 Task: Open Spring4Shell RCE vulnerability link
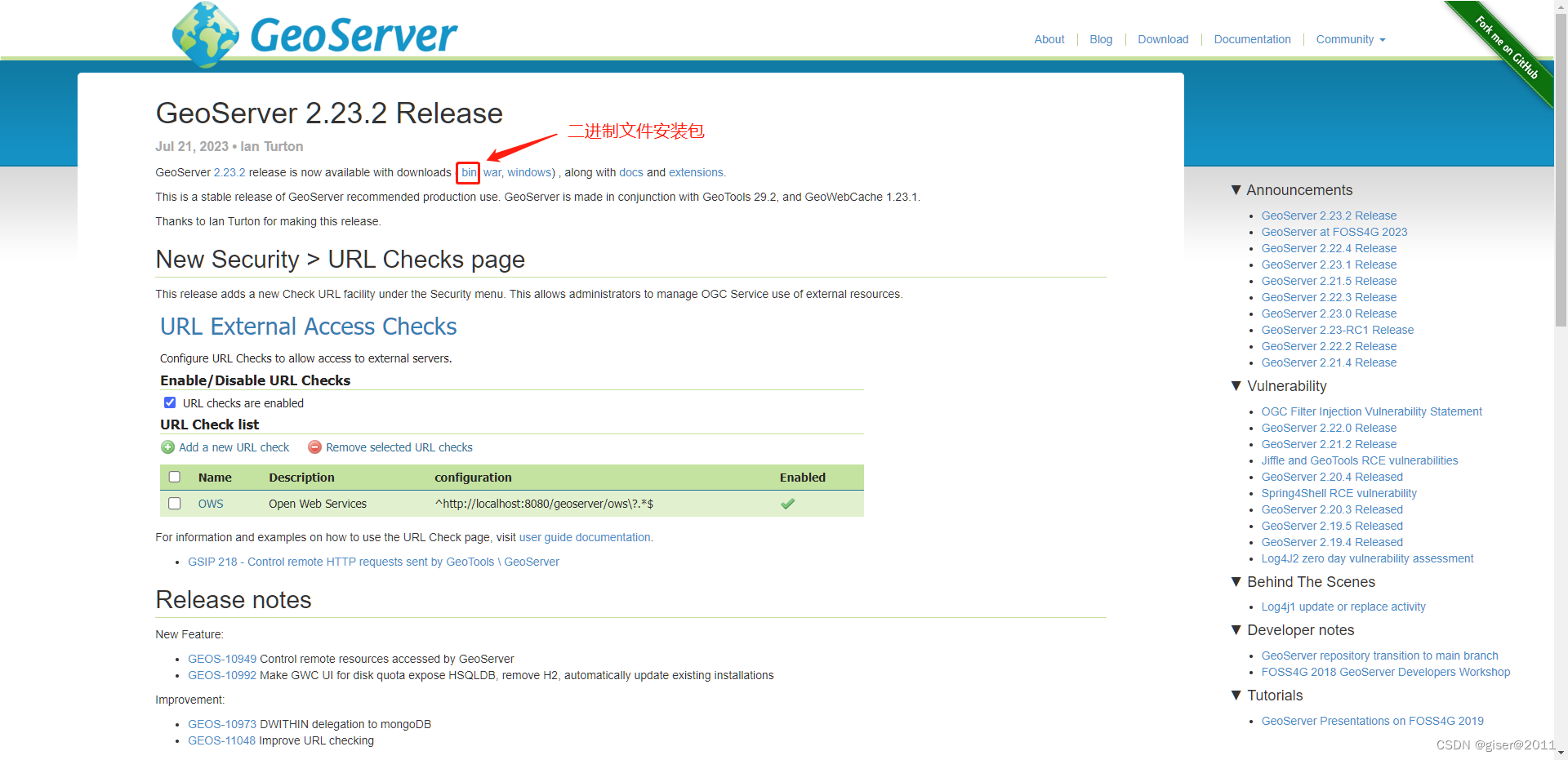[1339, 493]
